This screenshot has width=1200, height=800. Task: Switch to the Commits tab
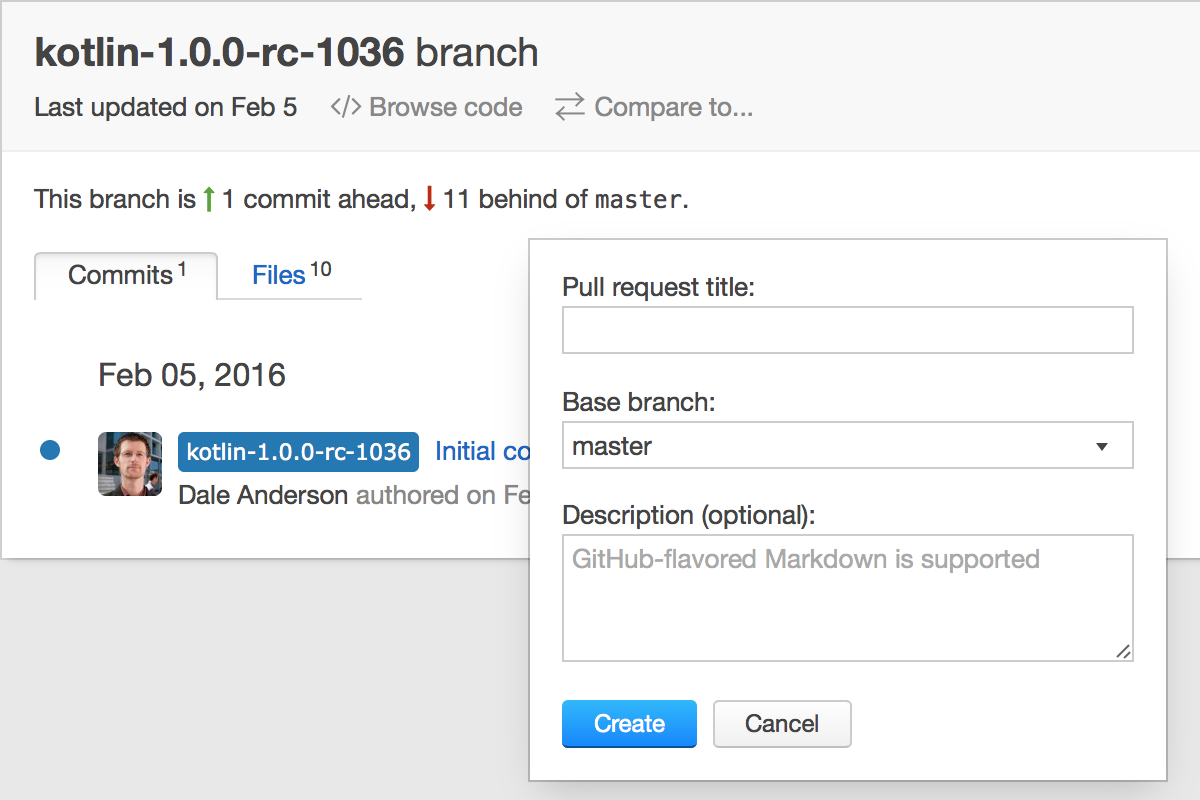(x=126, y=275)
